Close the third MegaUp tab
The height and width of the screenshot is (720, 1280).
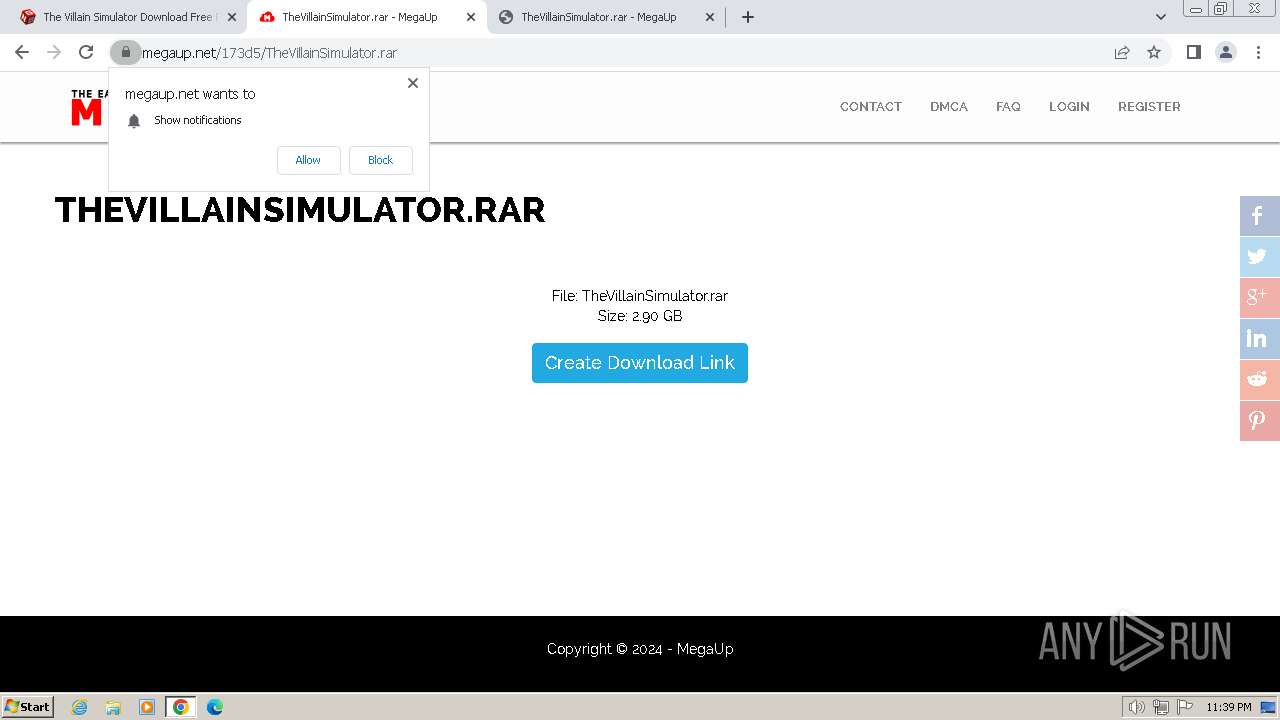[x=710, y=17]
